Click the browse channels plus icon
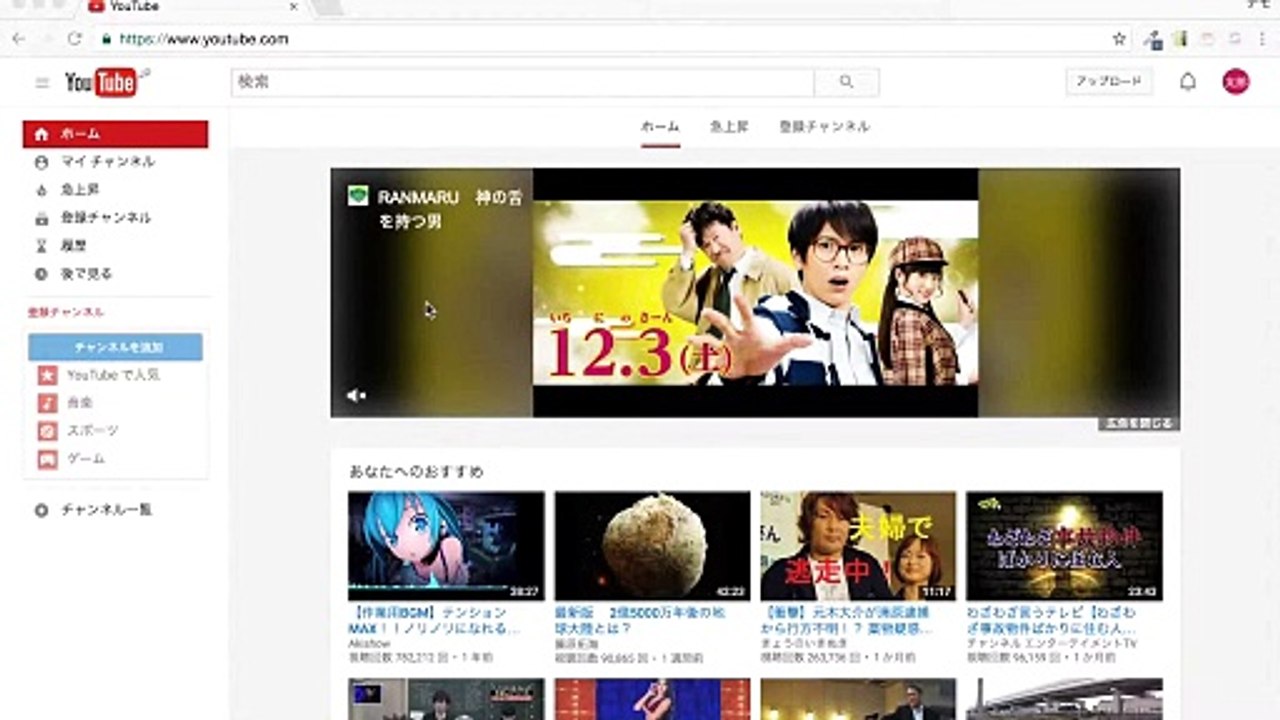This screenshot has width=1280, height=720. click(x=41, y=510)
